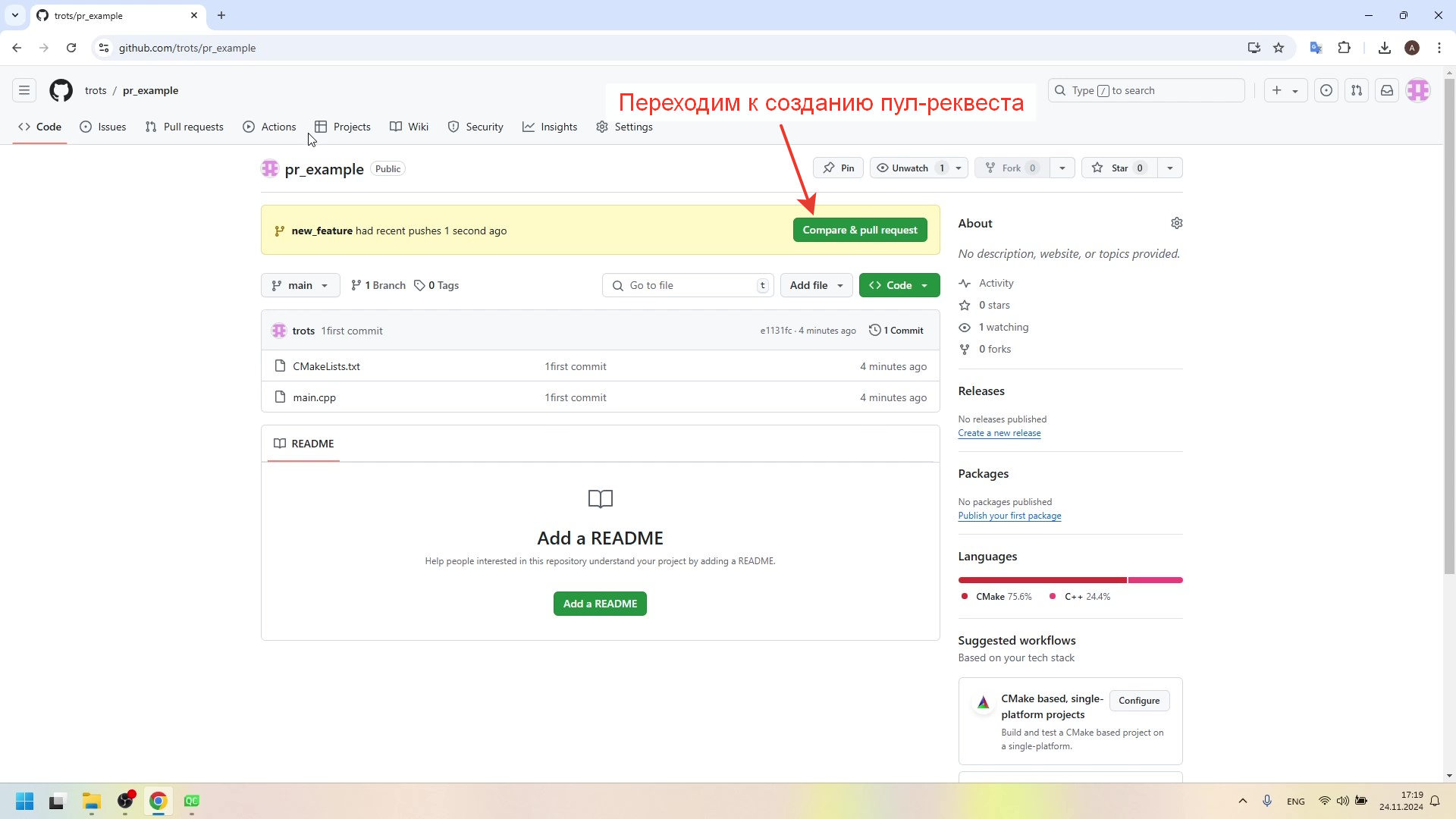
Task: Bookmark this page with the star icon
Action: coord(1279,48)
